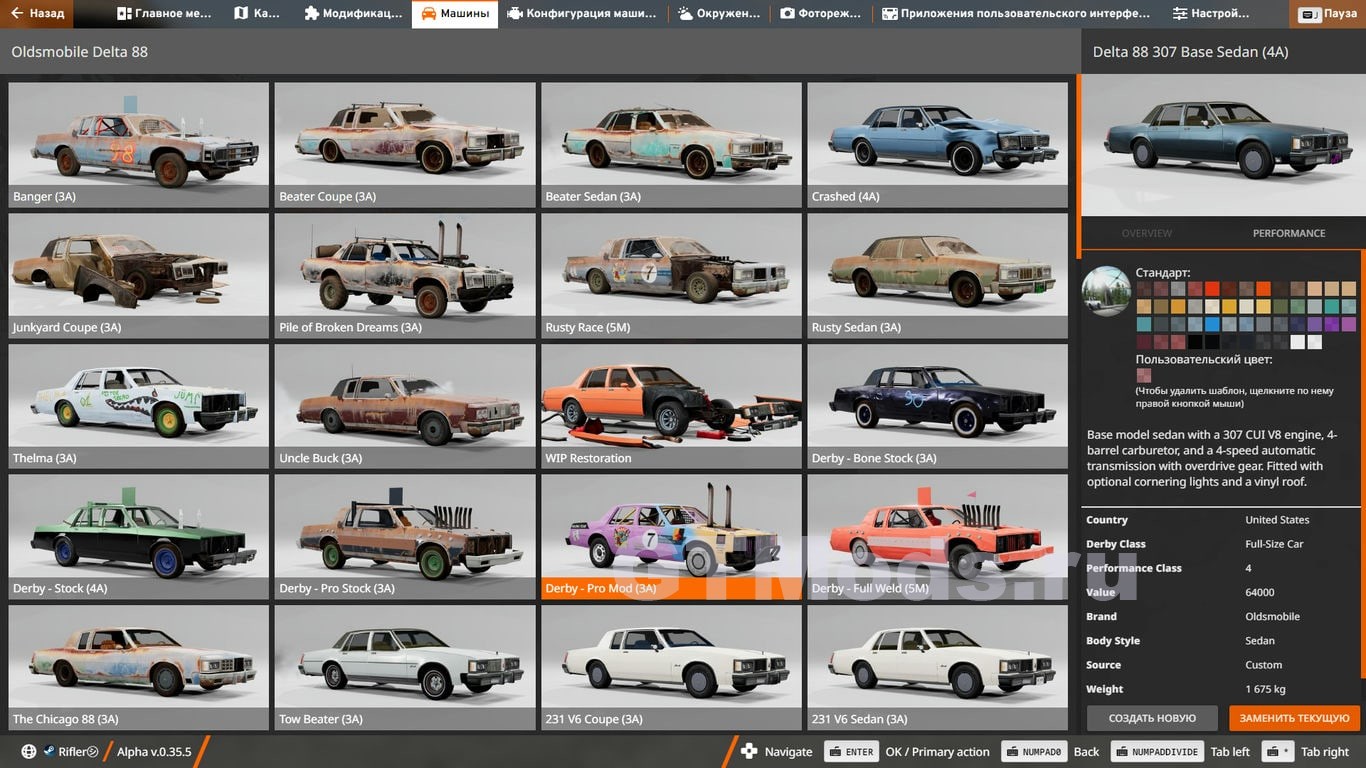The image size is (1366, 768).
Task: Select Derby - Bone Stock (3A)
Action: pos(938,406)
